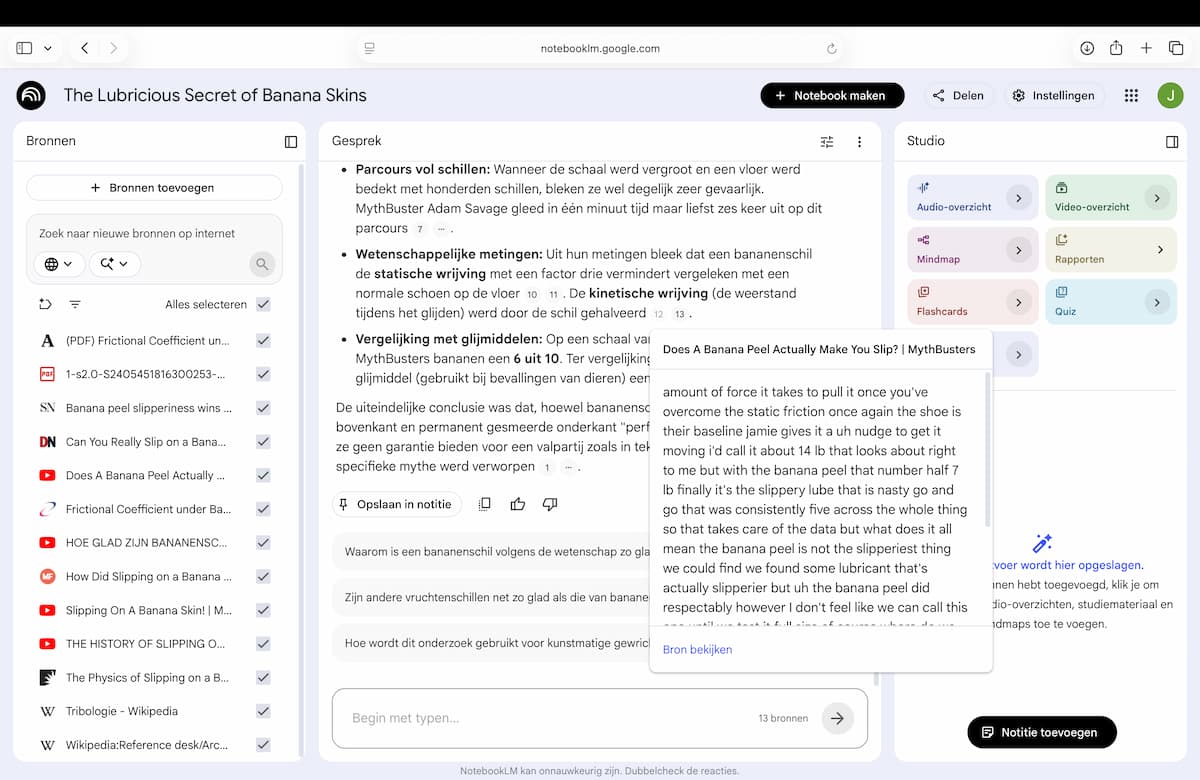Expand Audio-overzicht options arrow
The width and height of the screenshot is (1200, 780).
[x=1018, y=198]
